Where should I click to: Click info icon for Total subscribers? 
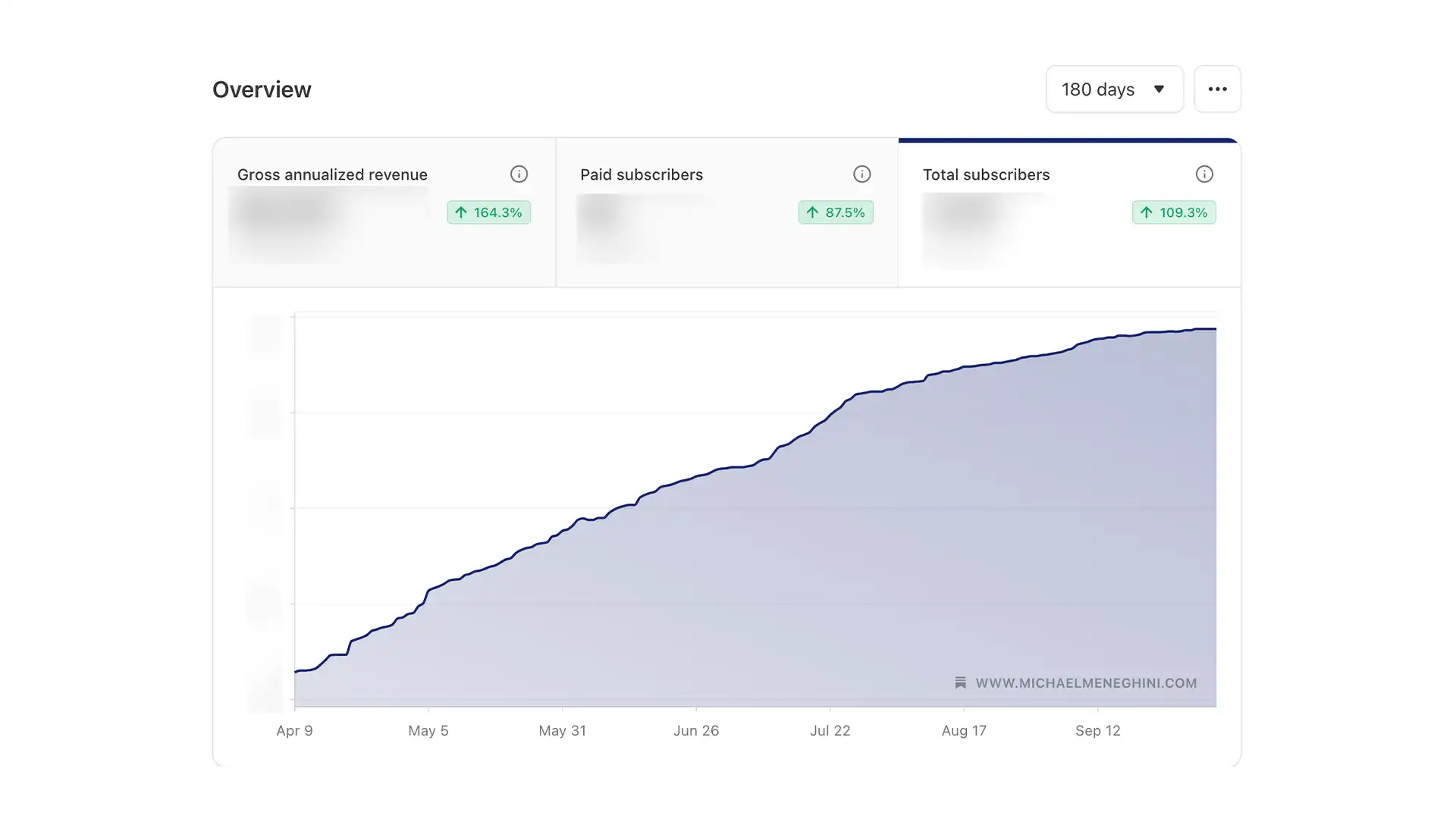1204,174
